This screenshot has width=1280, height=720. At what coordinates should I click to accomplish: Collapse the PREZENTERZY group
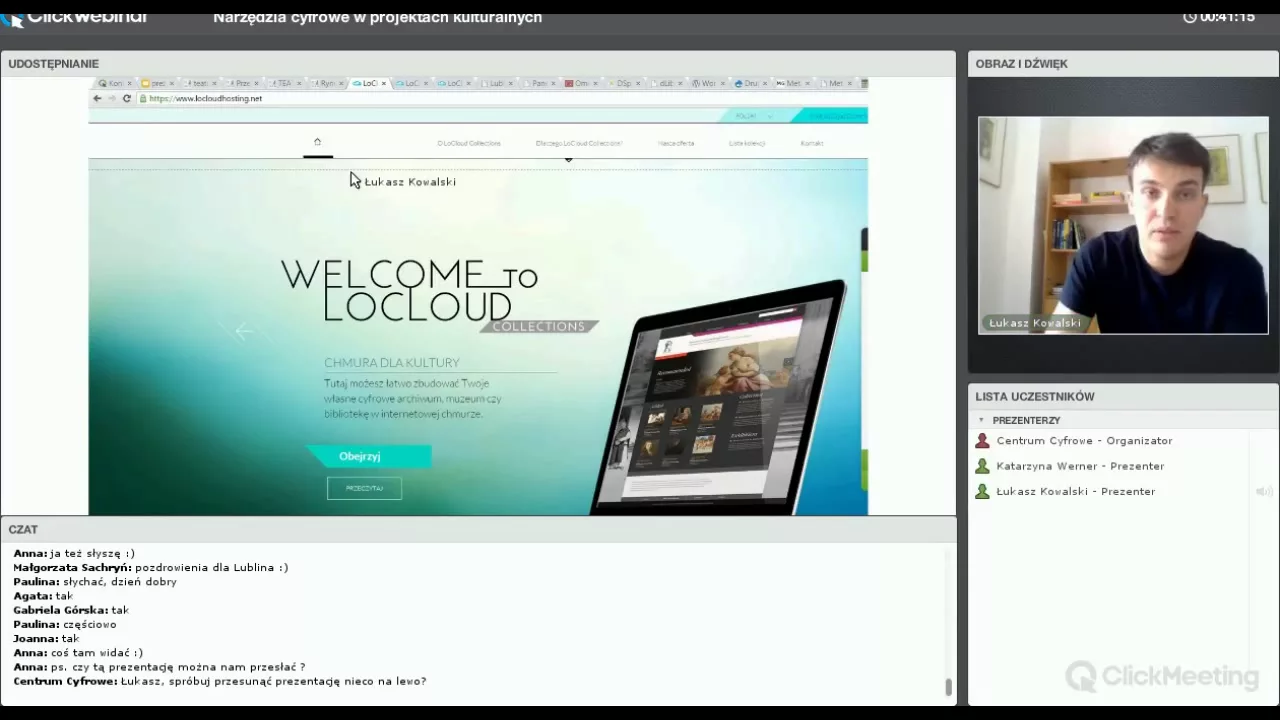(x=981, y=420)
